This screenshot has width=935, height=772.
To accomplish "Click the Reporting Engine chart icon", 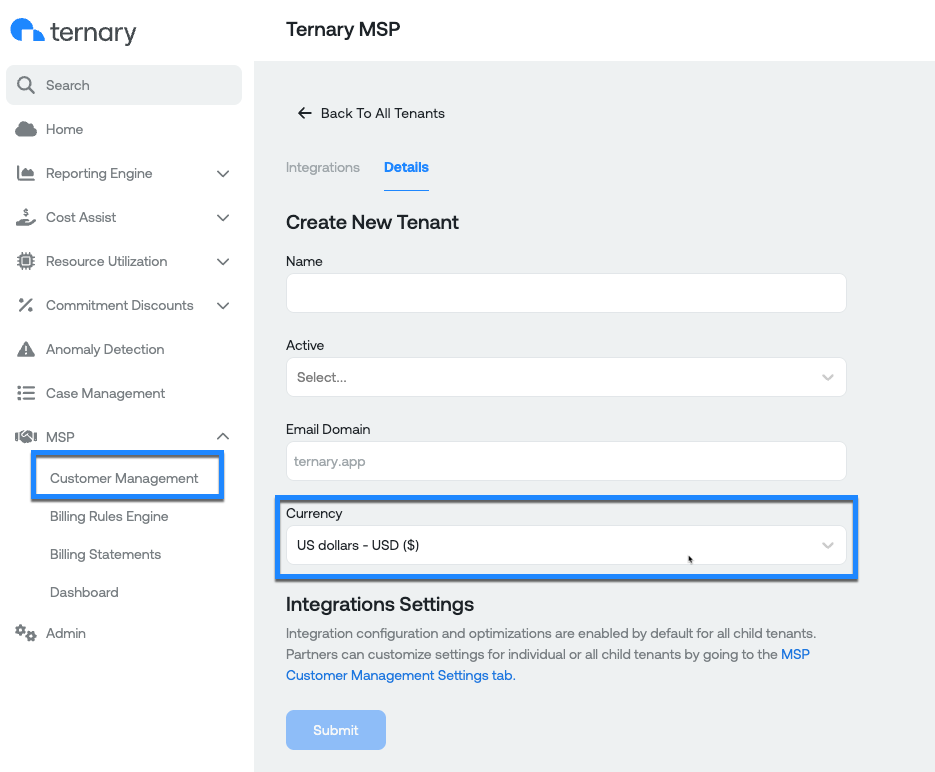I will pos(26,173).
